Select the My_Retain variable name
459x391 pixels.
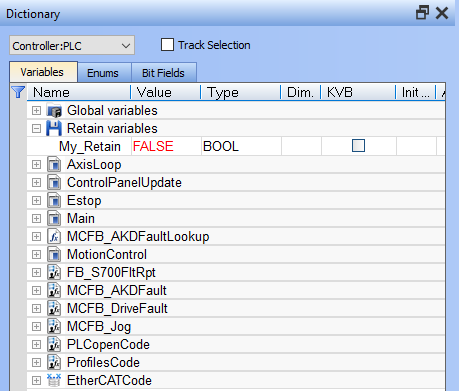(x=90, y=146)
